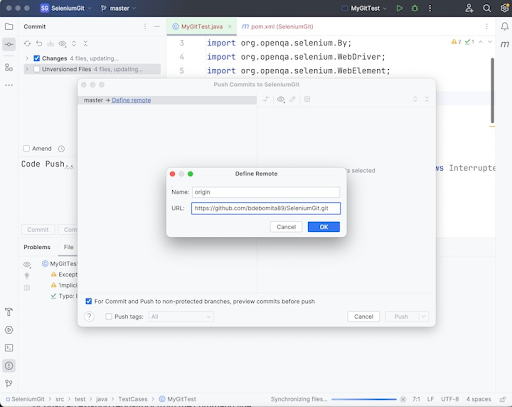Close the MyGitTest.java tab
This screenshot has width=512, height=407.
(230, 27)
